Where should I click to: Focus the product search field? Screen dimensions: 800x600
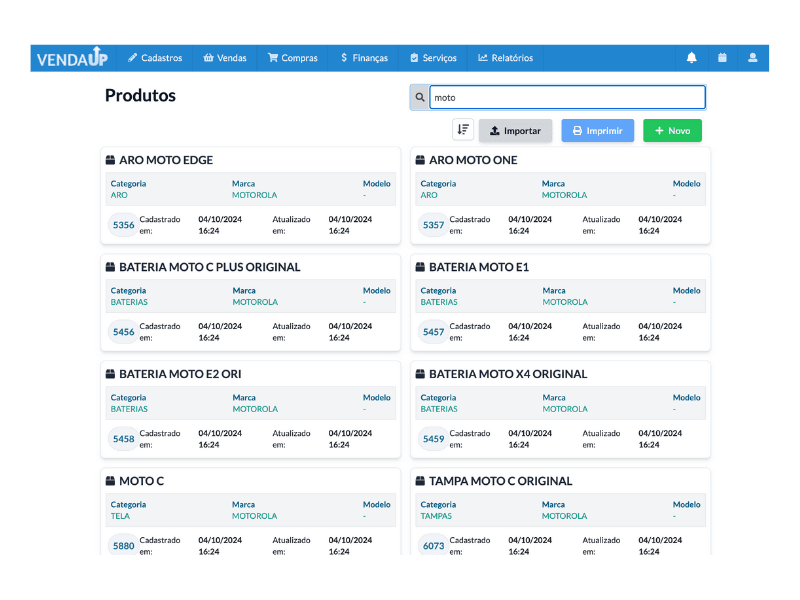[567, 97]
